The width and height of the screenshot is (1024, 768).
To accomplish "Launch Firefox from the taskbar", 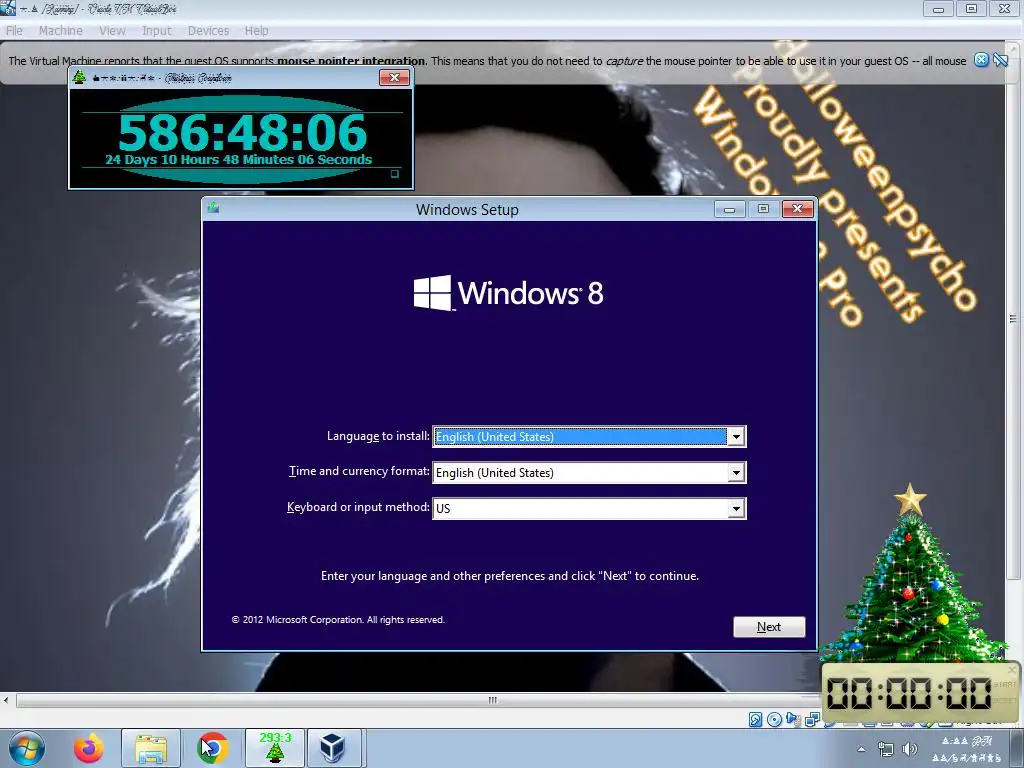I will click(x=88, y=748).
